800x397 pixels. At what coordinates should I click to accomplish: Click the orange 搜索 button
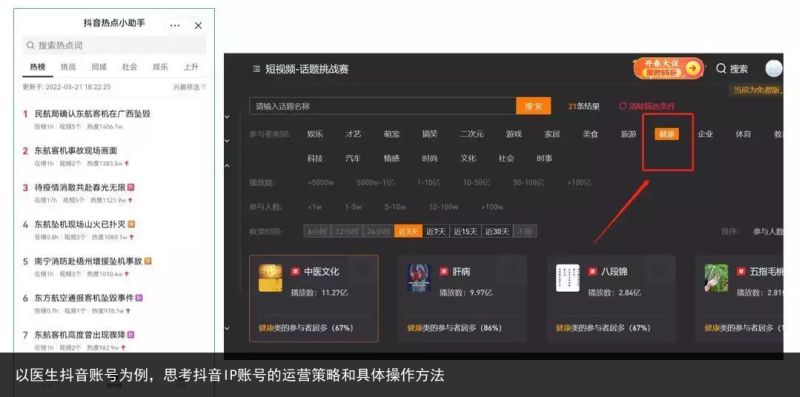(x=534, y=106)
